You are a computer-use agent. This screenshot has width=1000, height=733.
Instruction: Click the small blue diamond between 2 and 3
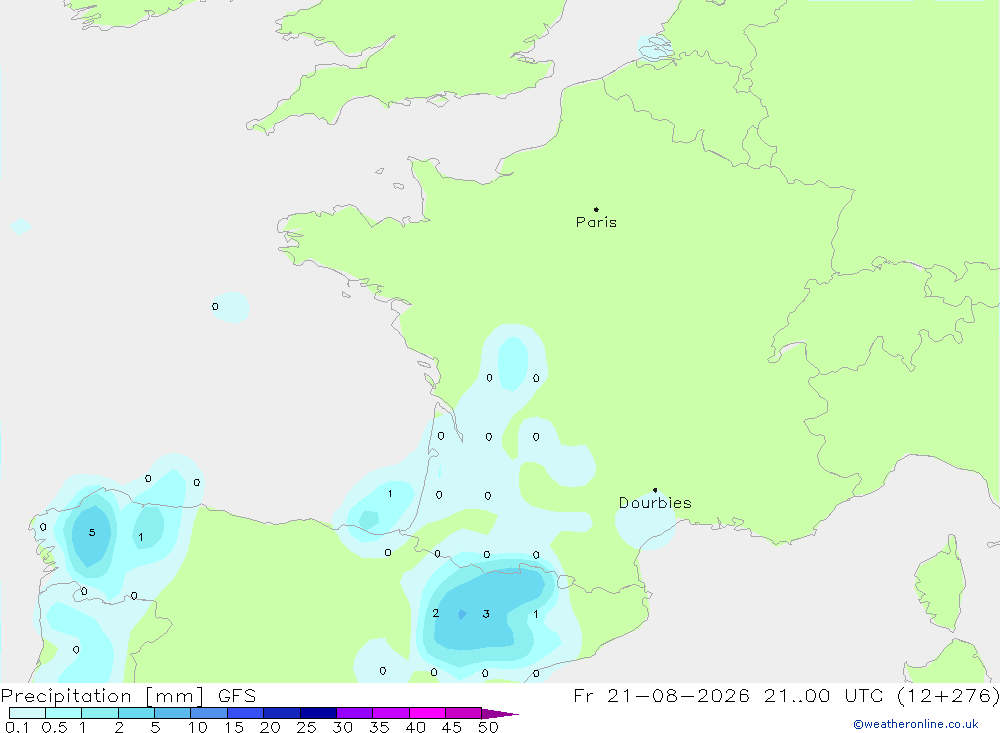point(462,614)
